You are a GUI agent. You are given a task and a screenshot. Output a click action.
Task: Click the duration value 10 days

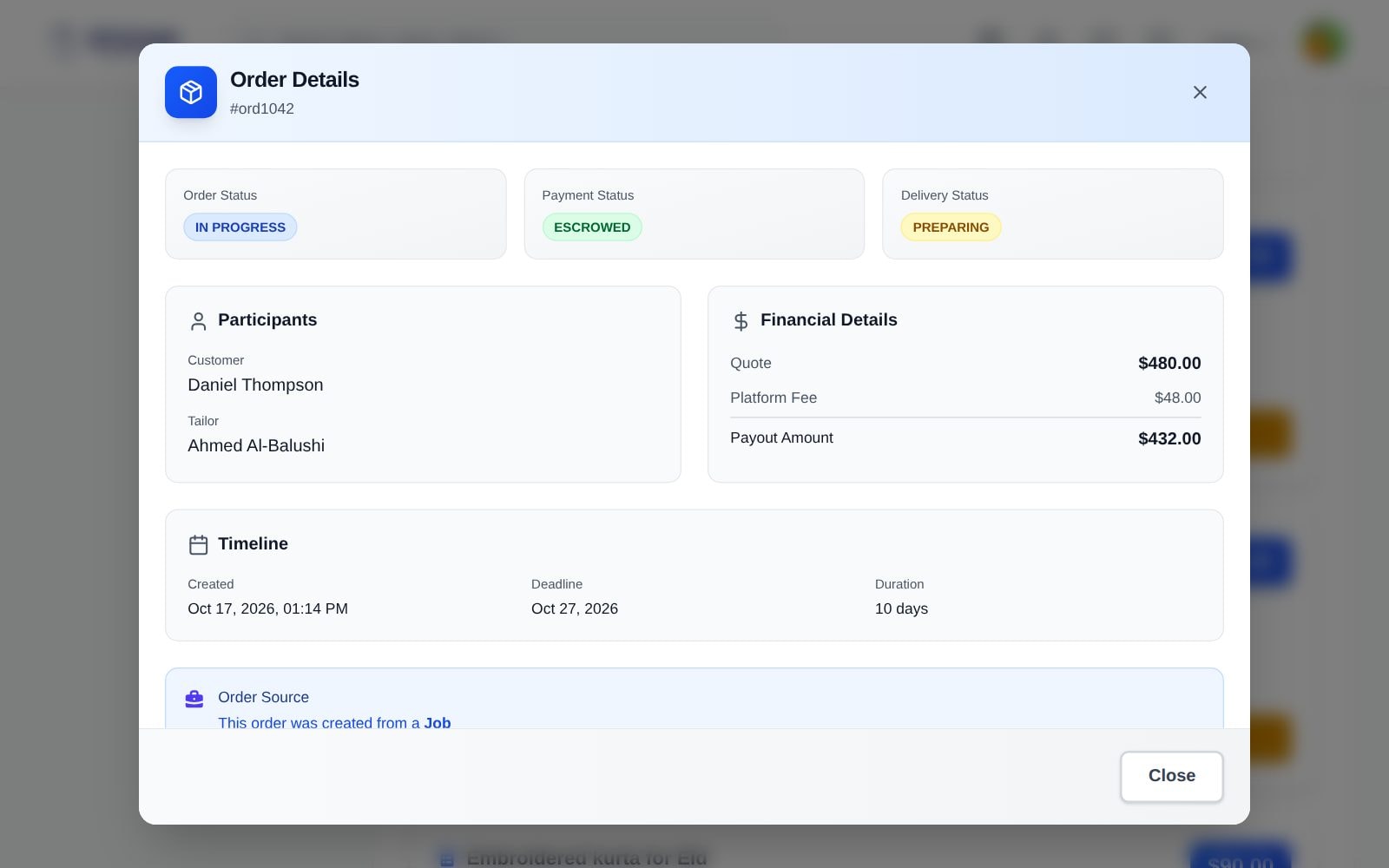901,608
